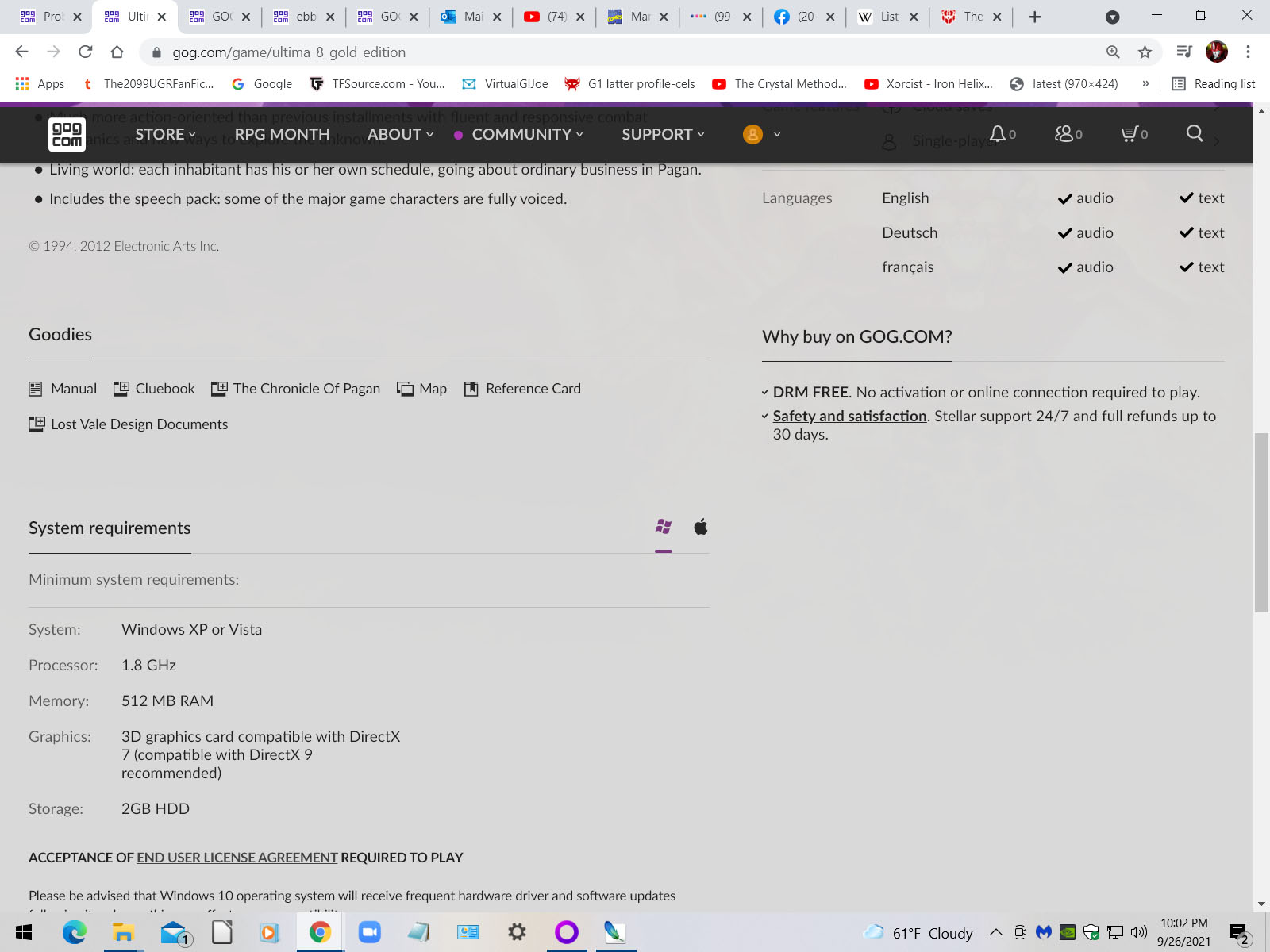The height and width of the screenshot is (952, 1270).
Task: Open the GOG search magnifier icon
Action: coord(1195,133)
